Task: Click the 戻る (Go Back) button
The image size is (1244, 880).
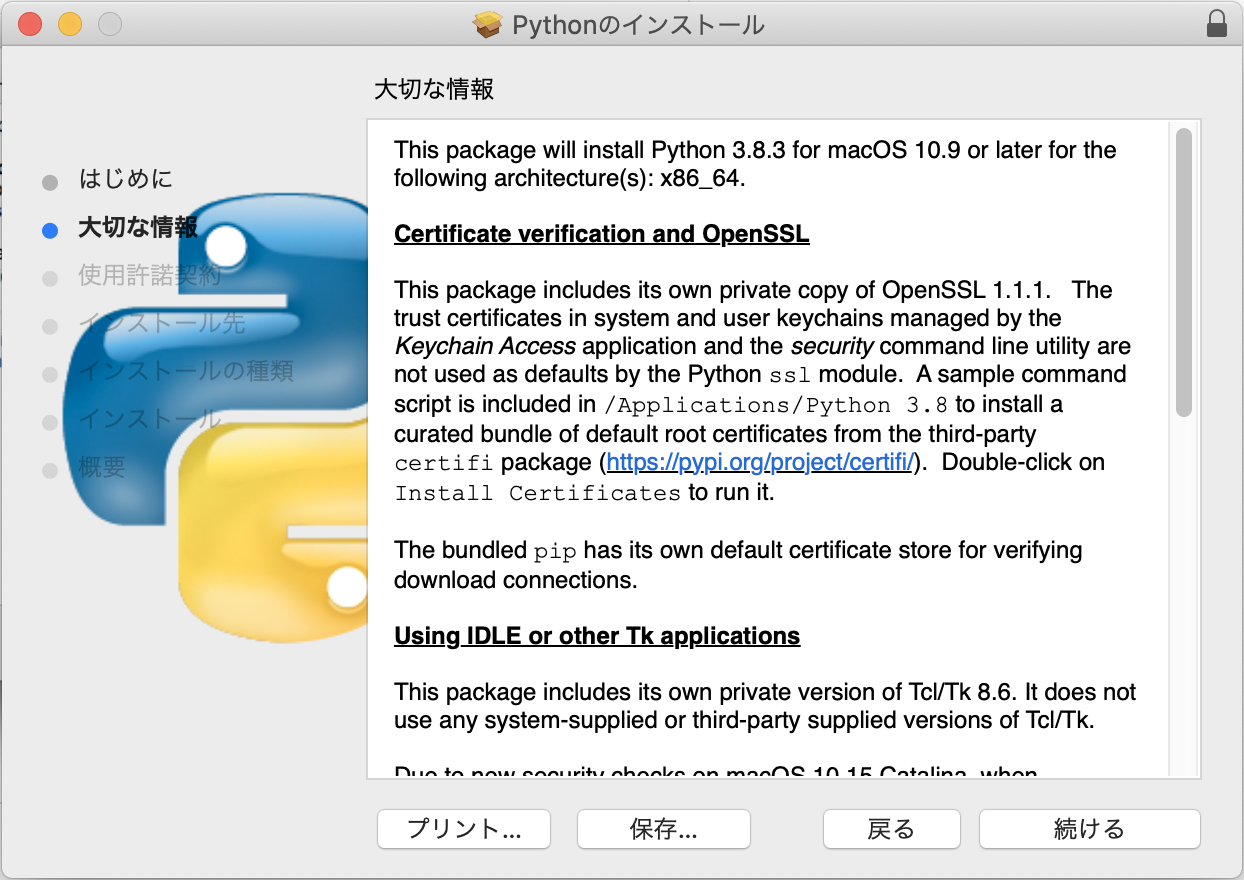Action: click(x=891, y=829)
